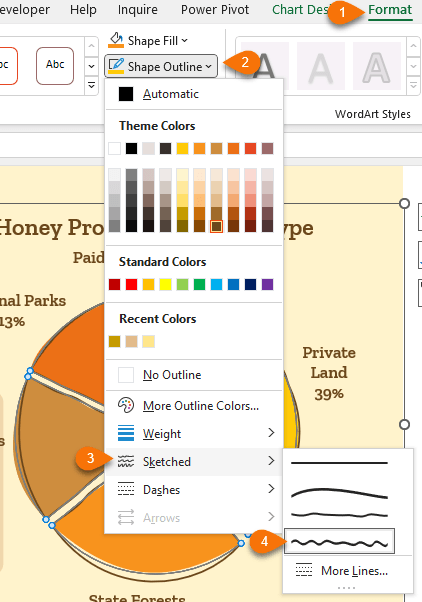Image resolution: width=422 pixels, height=602 pixels.
Task: Pick the purple standard color
Action: 267,284
